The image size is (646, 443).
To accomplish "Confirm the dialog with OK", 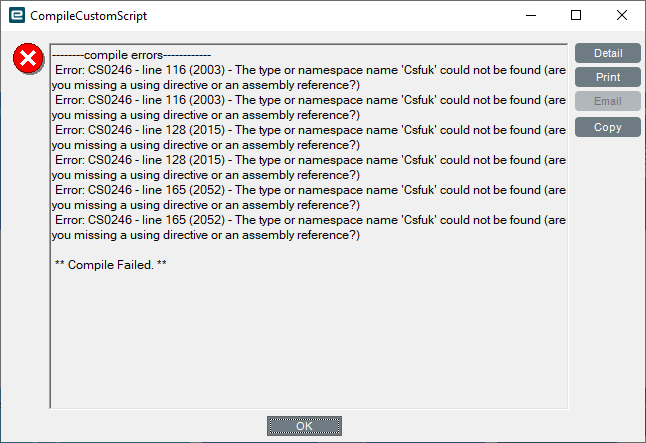I will click(x=304, y=426).
